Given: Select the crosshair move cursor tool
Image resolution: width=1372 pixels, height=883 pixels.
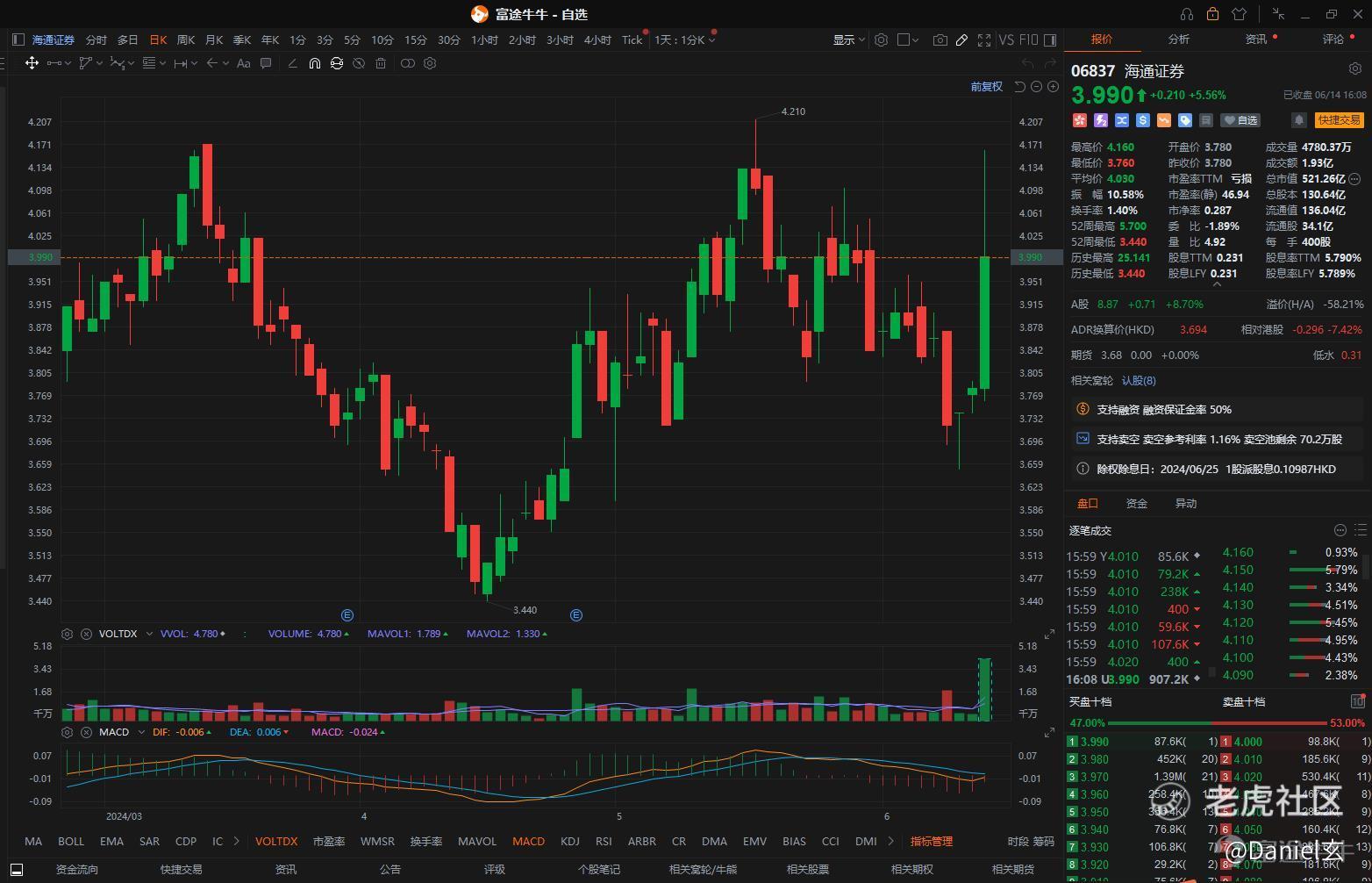Looking at the screenshot, I should pyautogui.click(x=32, y=63).
